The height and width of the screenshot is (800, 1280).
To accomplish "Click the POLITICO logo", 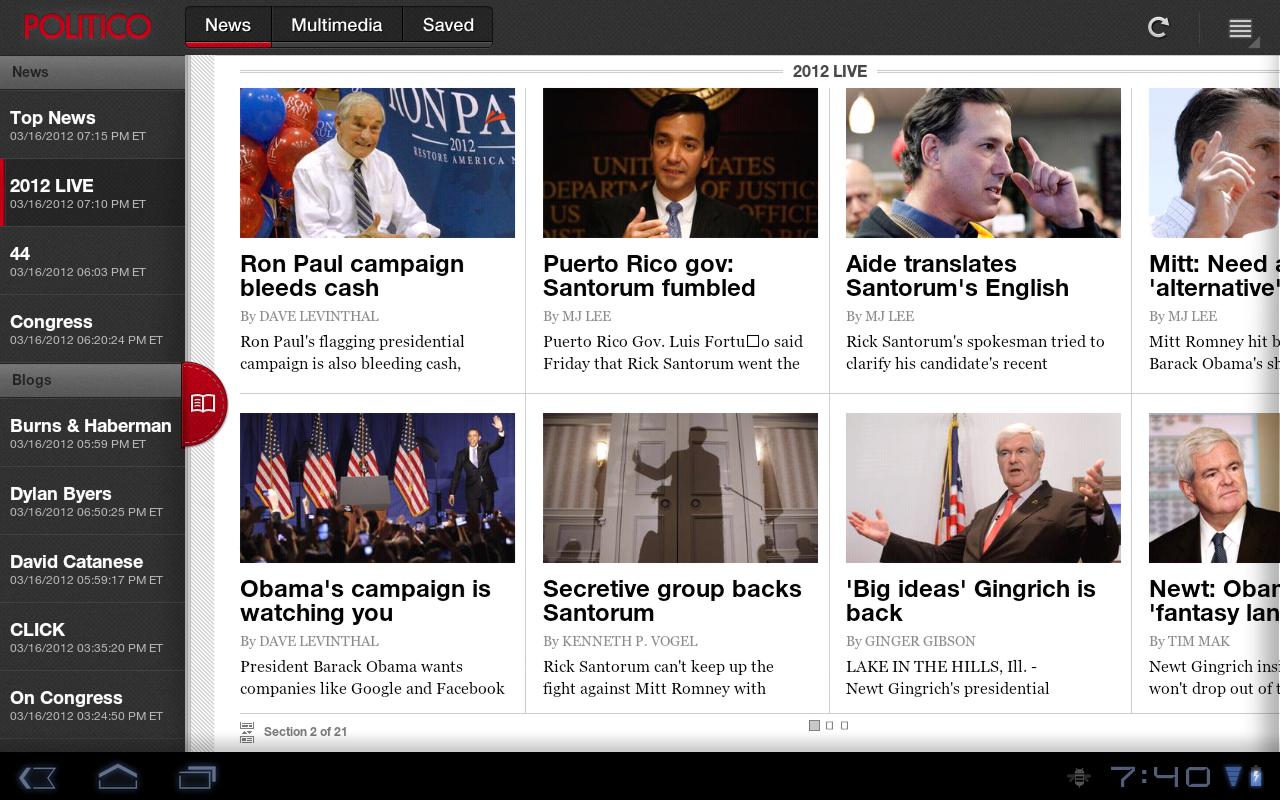I will pyautogui.click(x=88, y=27).
